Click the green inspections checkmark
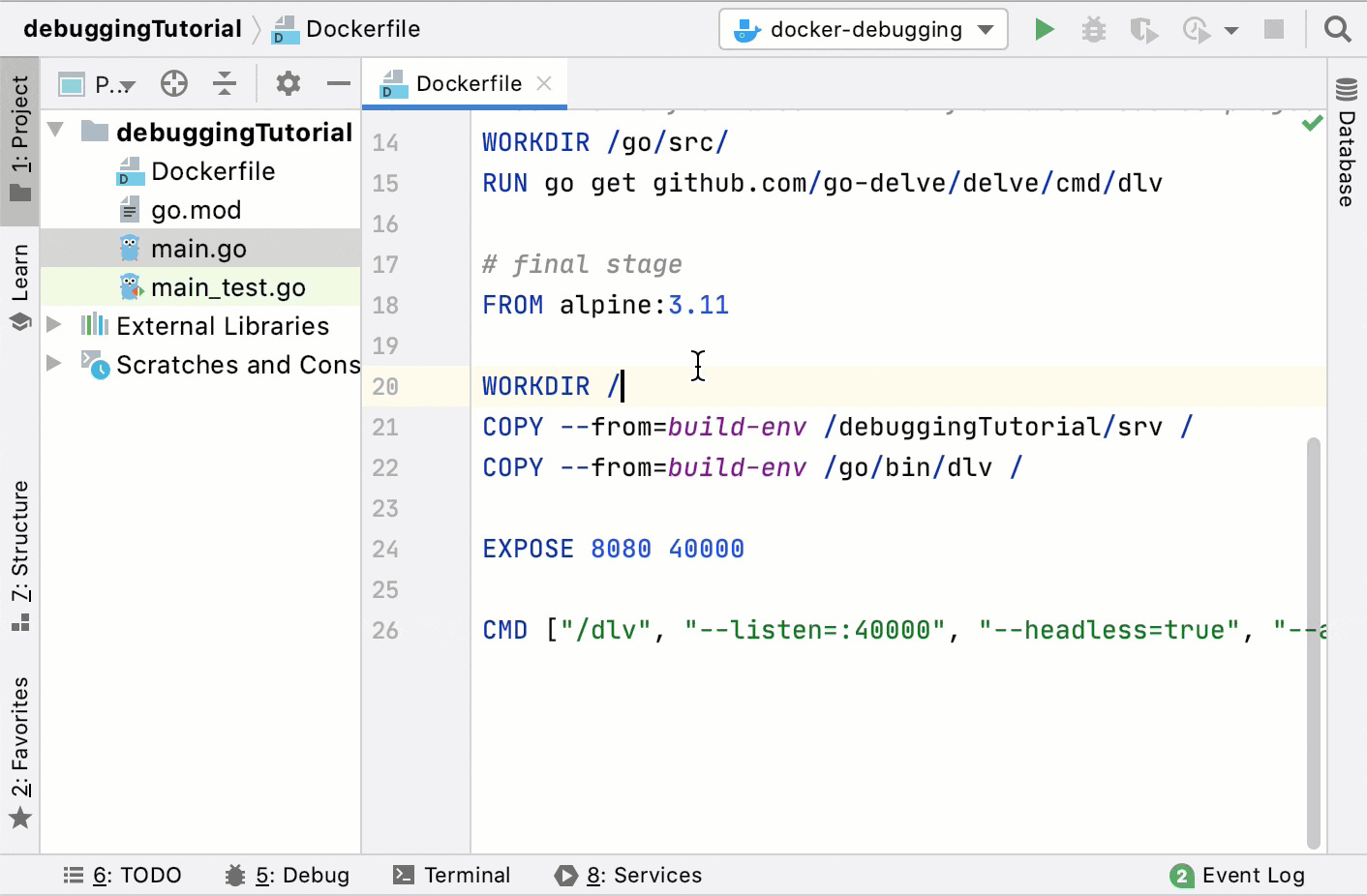This screenshot has height=896, width=1367. (1313, 123)
